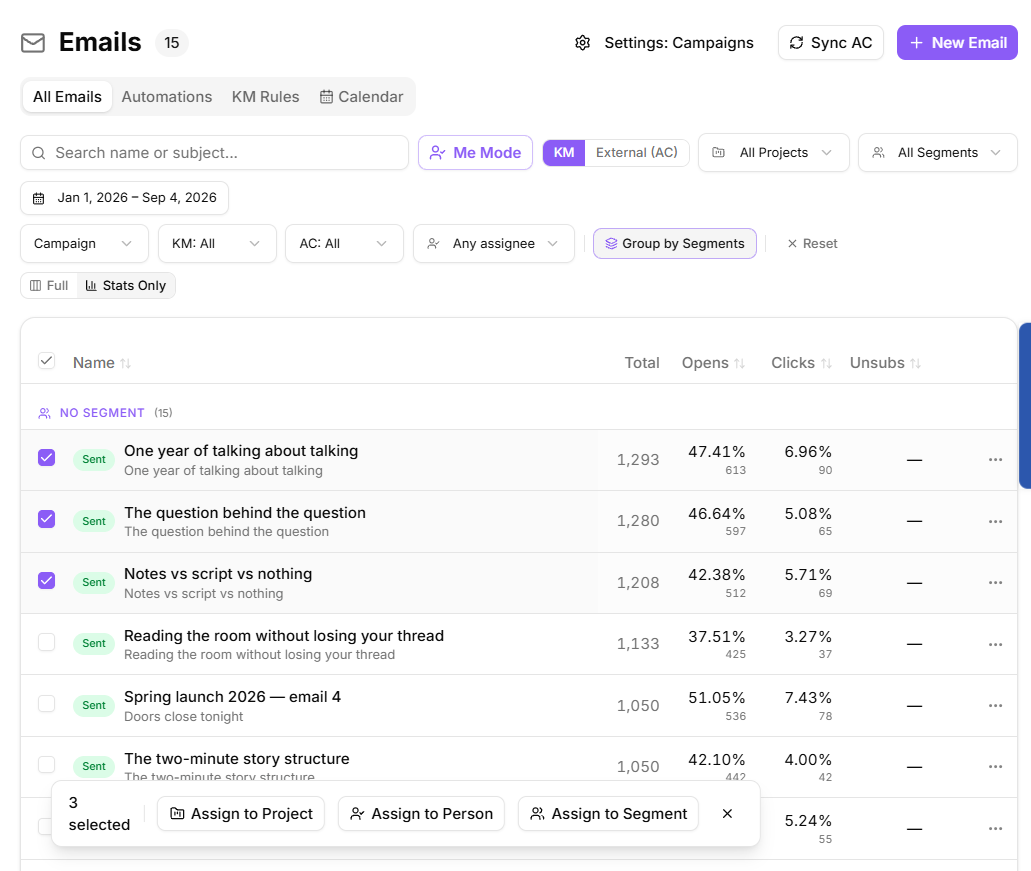
Task: Select the External (AC) source toggle
Action: tap(636, 153)
